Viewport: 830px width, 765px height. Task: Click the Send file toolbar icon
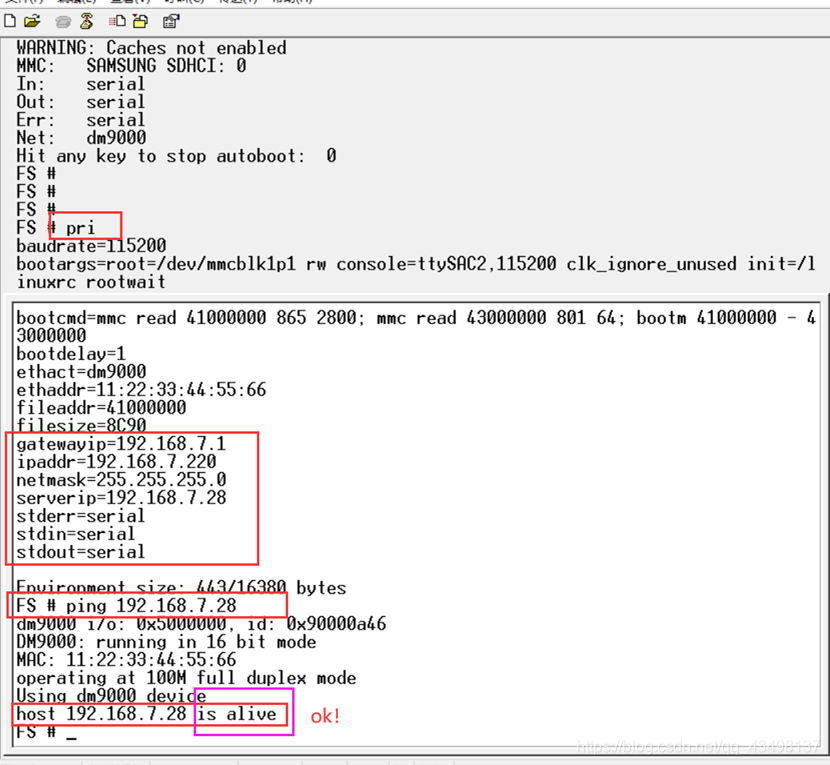116,21
